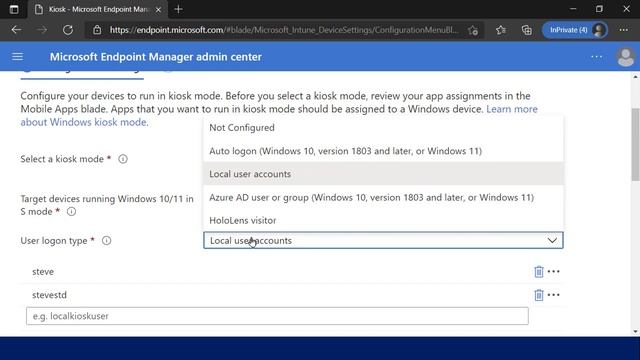This screenshot has width=640, height=360.
Task: Select the steve account row
Action: 291,271
